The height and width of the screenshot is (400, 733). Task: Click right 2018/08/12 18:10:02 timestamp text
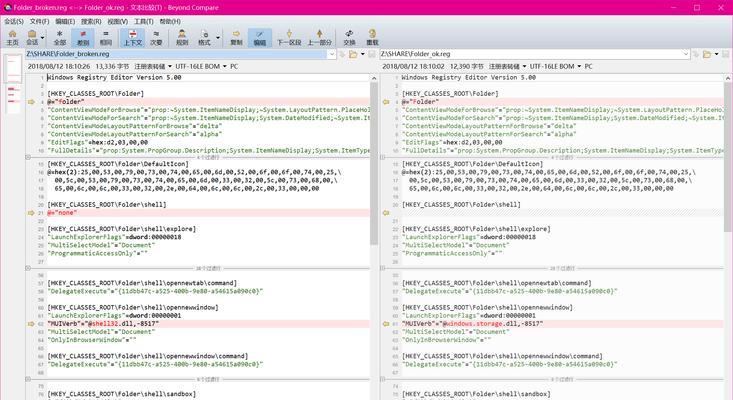[x=413, y=66]
